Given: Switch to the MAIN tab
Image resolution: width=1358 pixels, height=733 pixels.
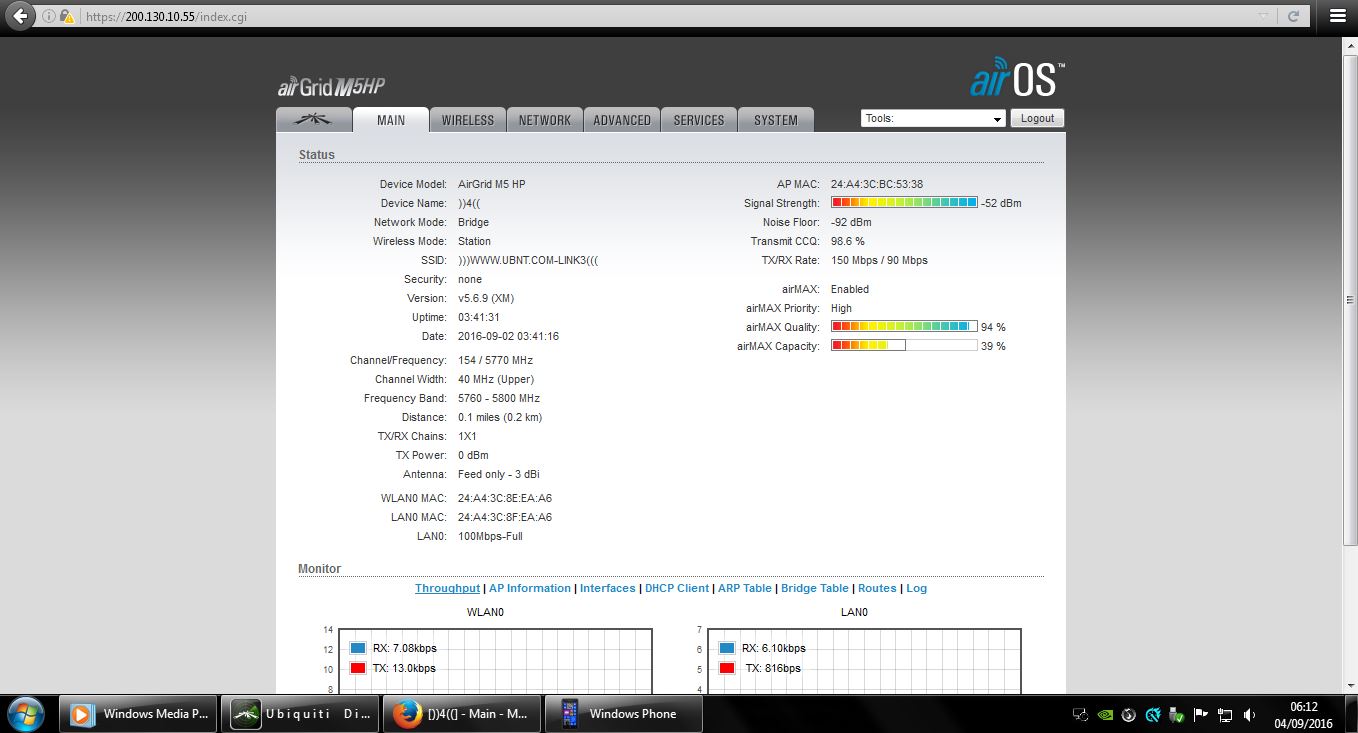Looking at the screenshot, I should click(x=391, y=120).
